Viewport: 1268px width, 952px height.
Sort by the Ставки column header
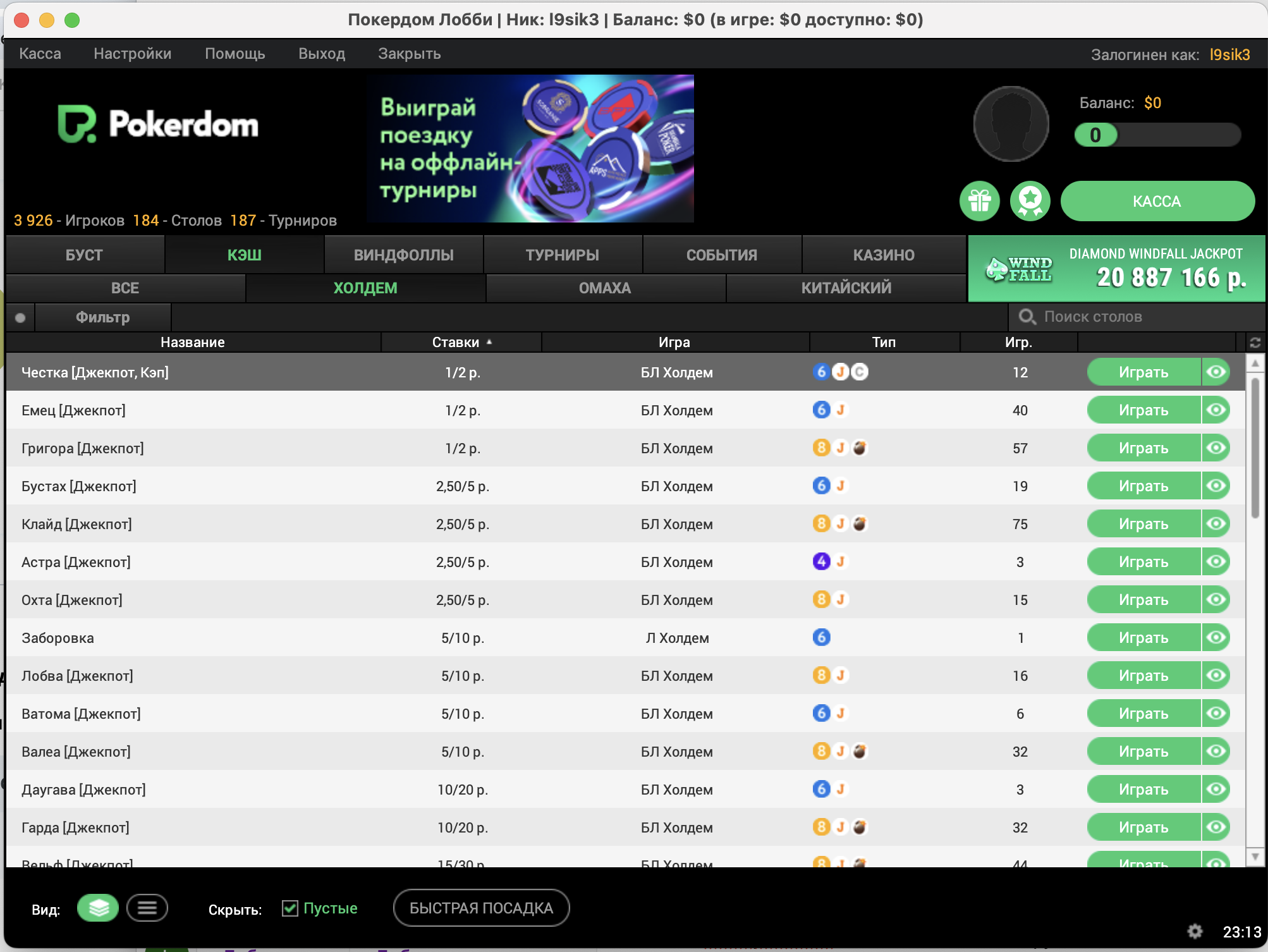[461, 342]
